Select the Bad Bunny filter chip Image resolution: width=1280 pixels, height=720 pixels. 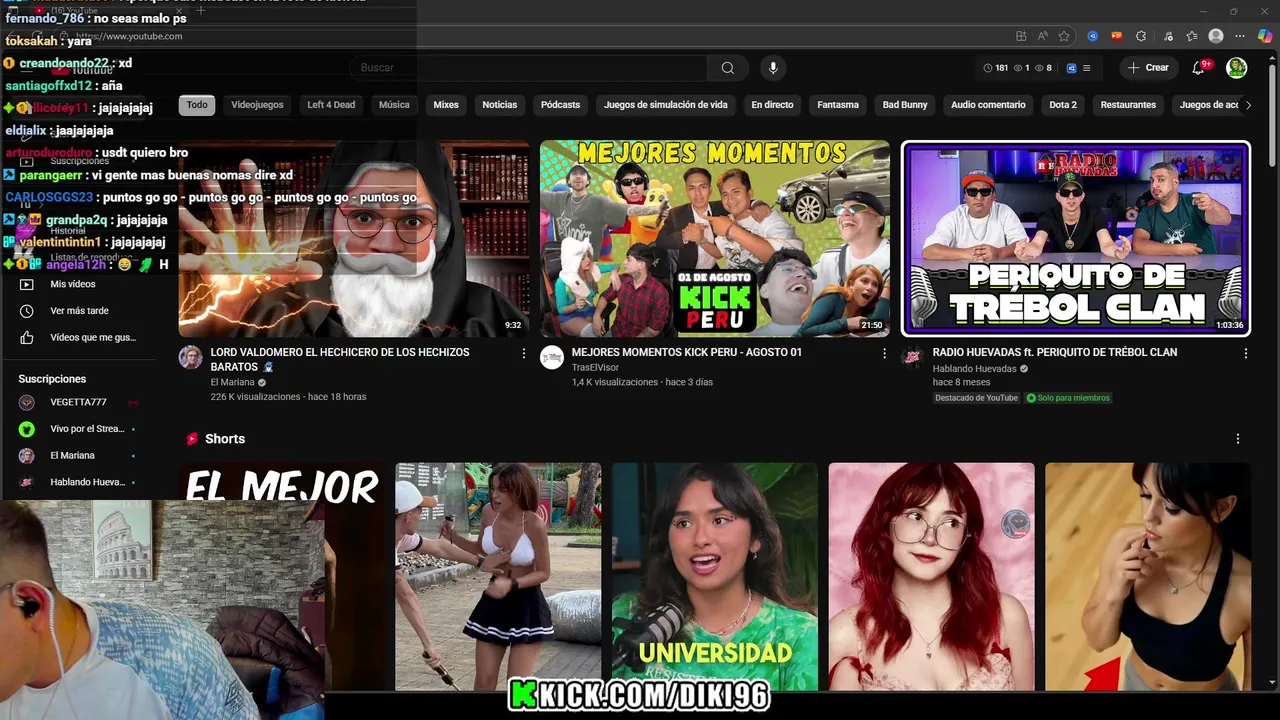point(905,105)
